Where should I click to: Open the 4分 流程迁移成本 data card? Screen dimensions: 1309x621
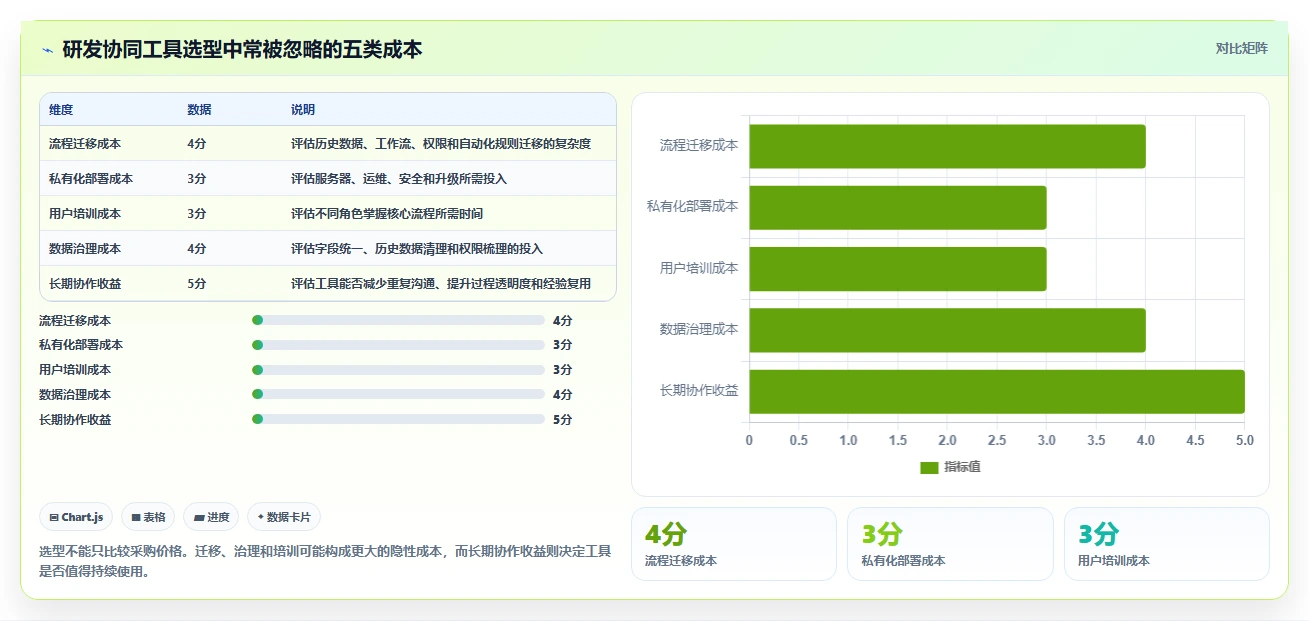(734, 544)
